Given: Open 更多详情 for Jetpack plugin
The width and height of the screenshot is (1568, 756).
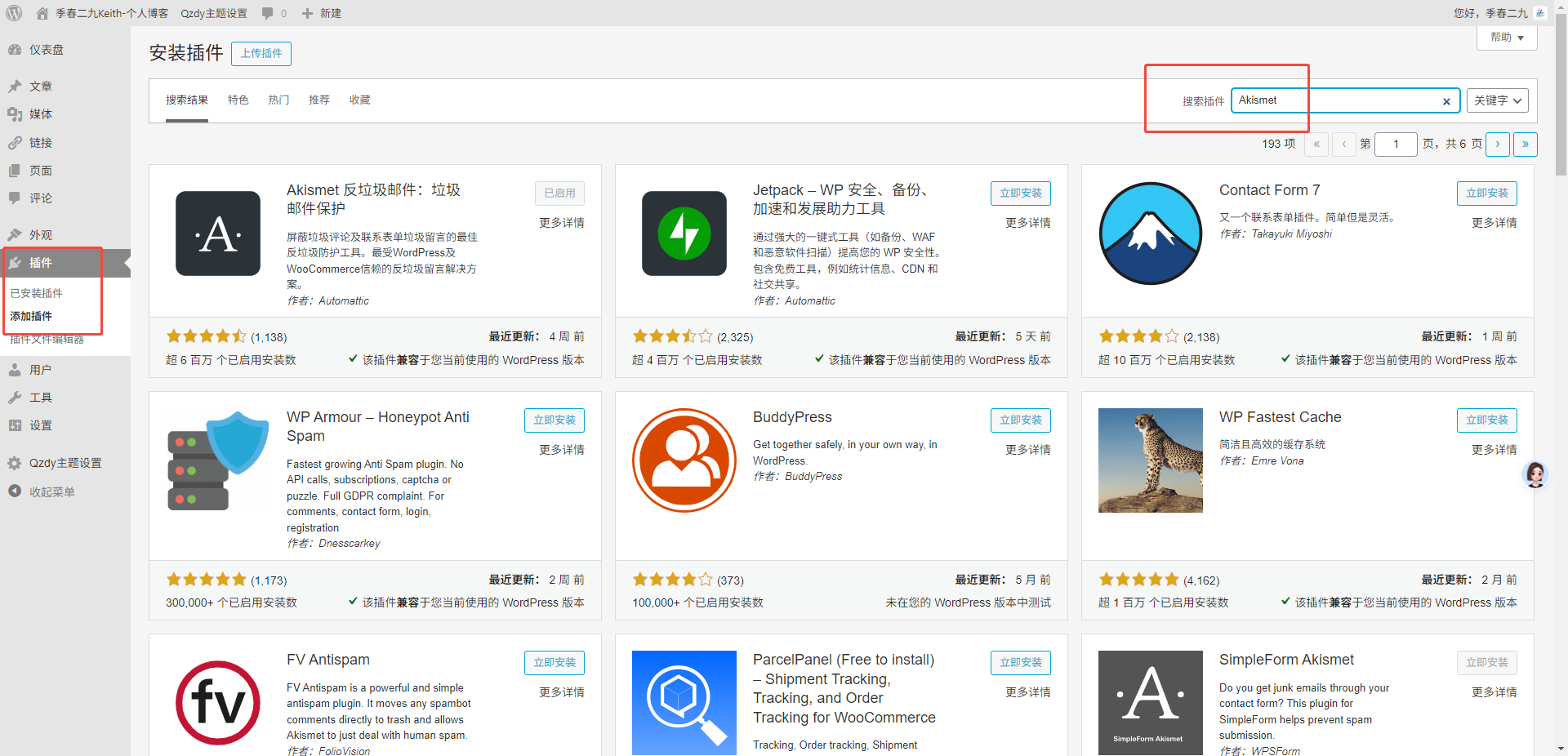Looking at the screenshot, I should tap(1028, 223).
